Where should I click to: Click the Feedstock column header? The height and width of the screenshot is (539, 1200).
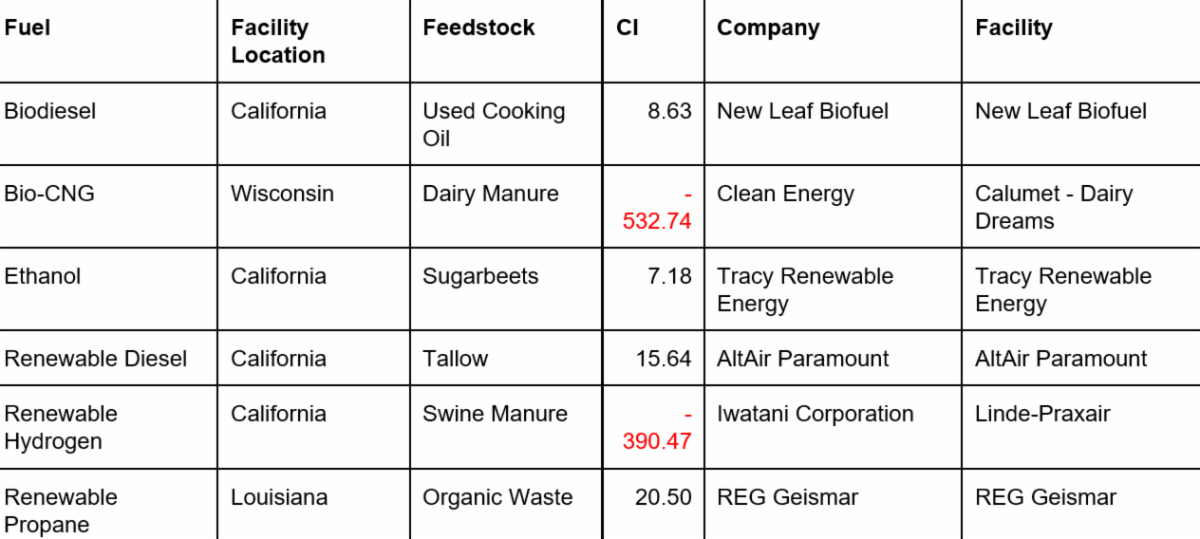click(x=478, y=28)
